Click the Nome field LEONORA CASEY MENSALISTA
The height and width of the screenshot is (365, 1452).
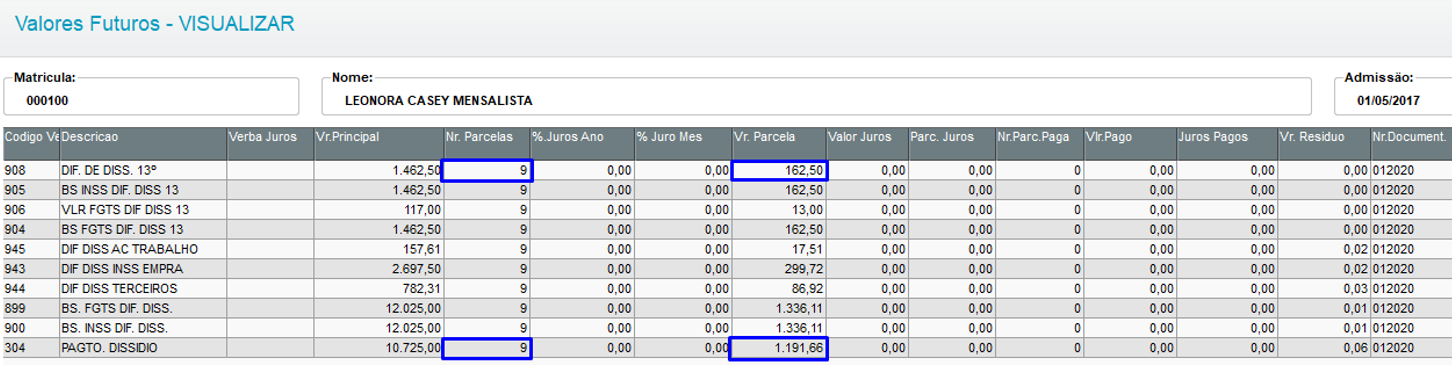[x=816, y=97]
